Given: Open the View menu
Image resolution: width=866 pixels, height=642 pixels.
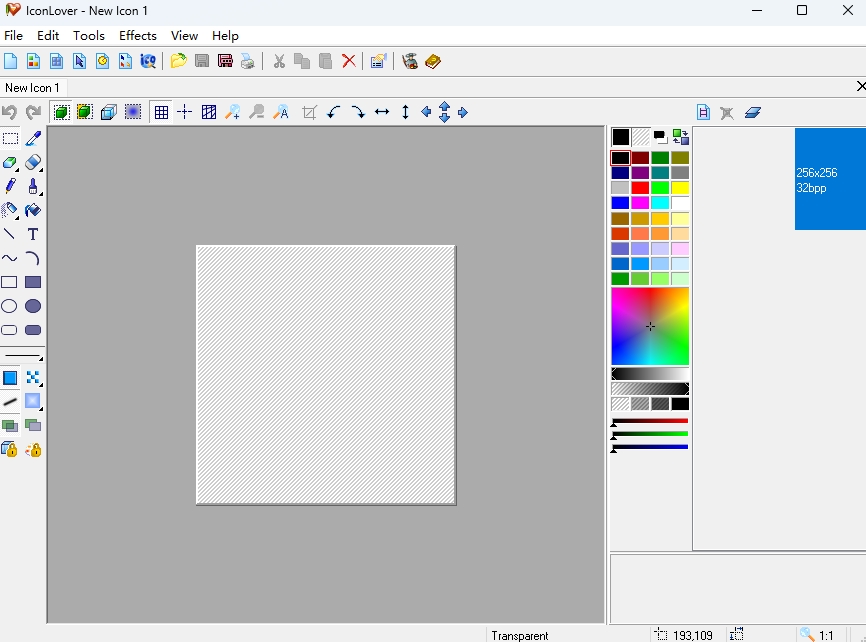Looking at the screenshot, I should [x=184, y=35].
